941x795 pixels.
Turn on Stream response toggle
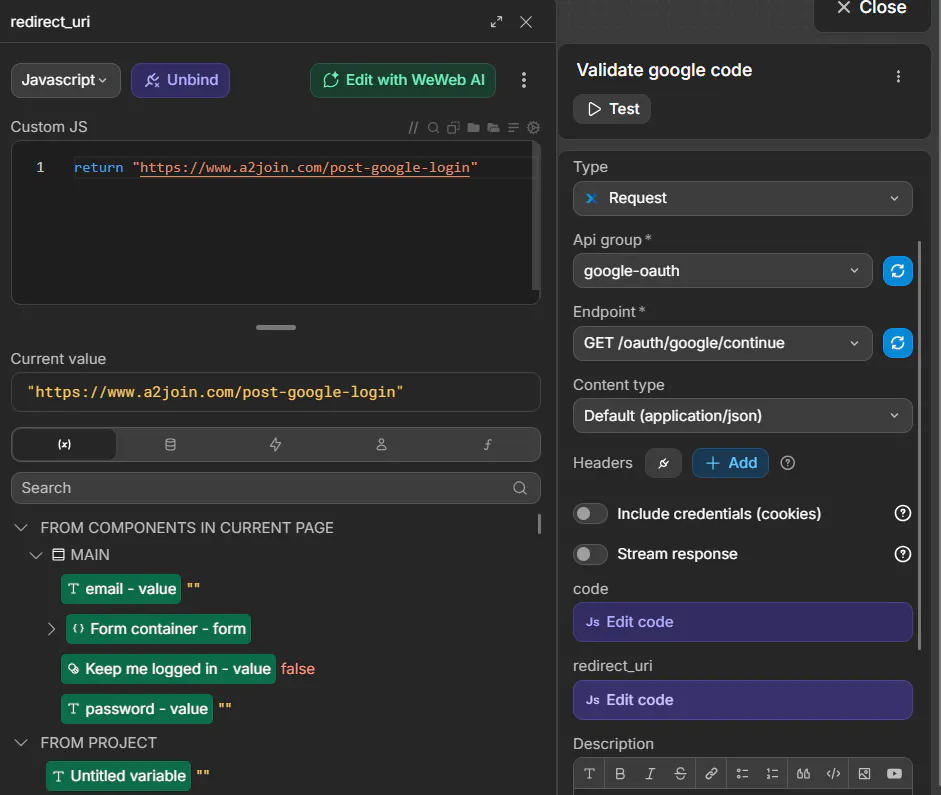[590, 554]
